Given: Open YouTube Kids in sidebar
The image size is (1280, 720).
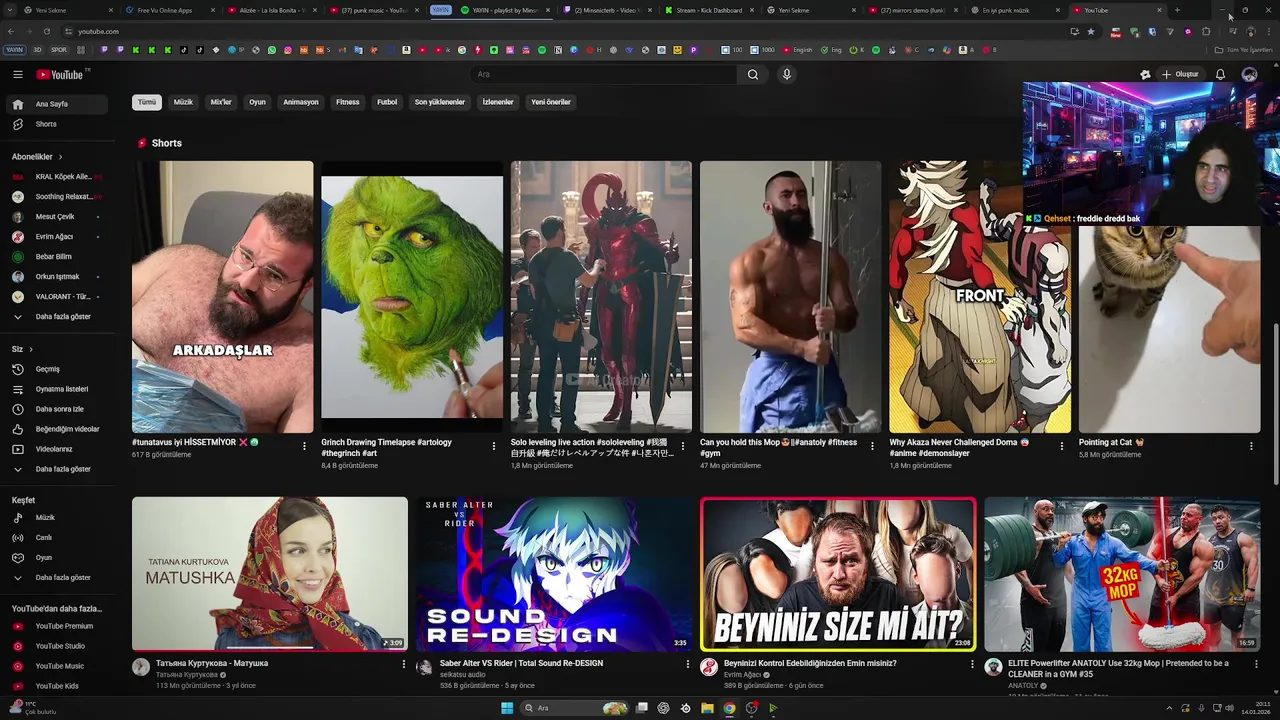Looking at the screenshot, I should click(56, 686).
